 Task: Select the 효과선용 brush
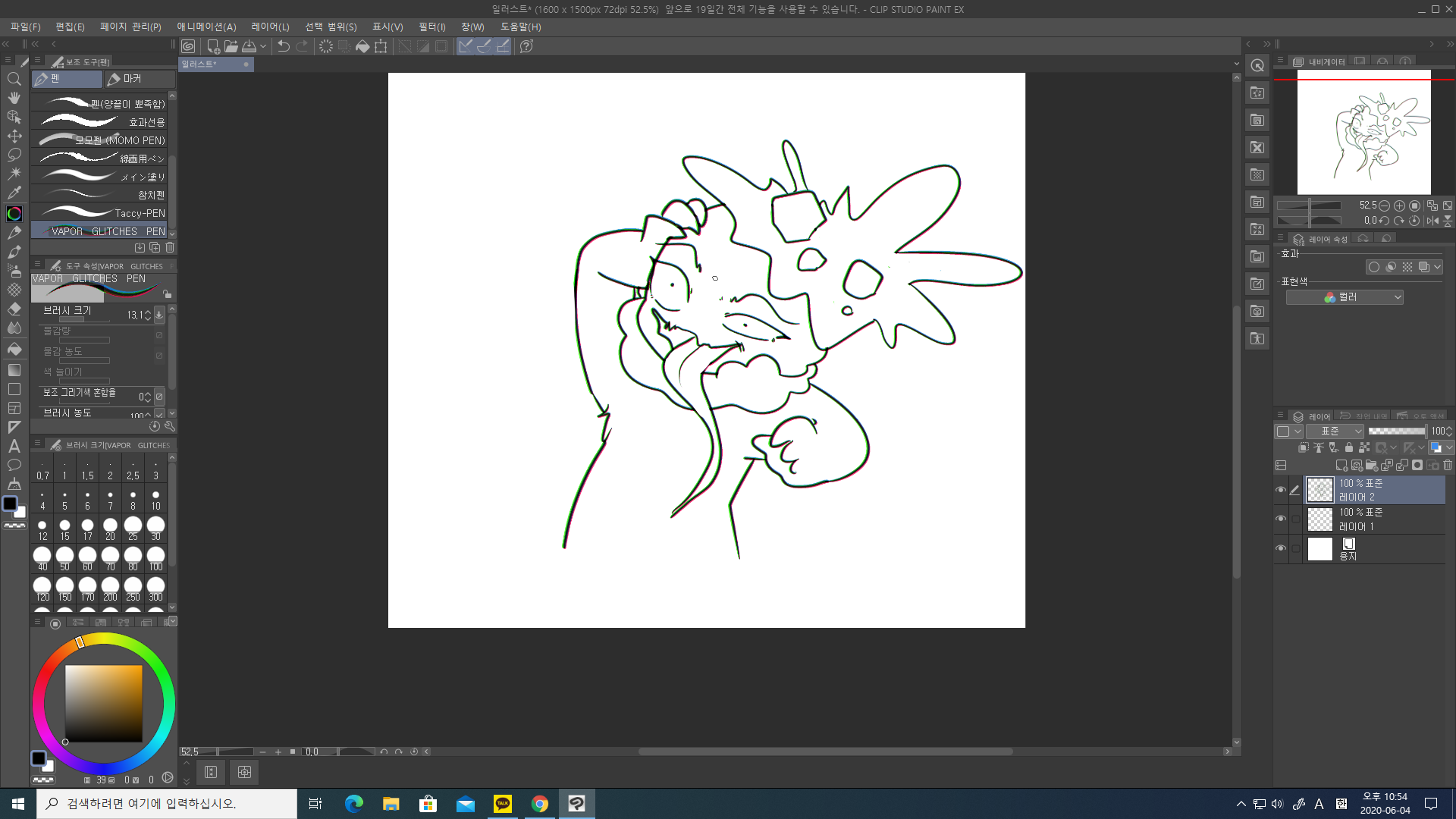(99, 122)
